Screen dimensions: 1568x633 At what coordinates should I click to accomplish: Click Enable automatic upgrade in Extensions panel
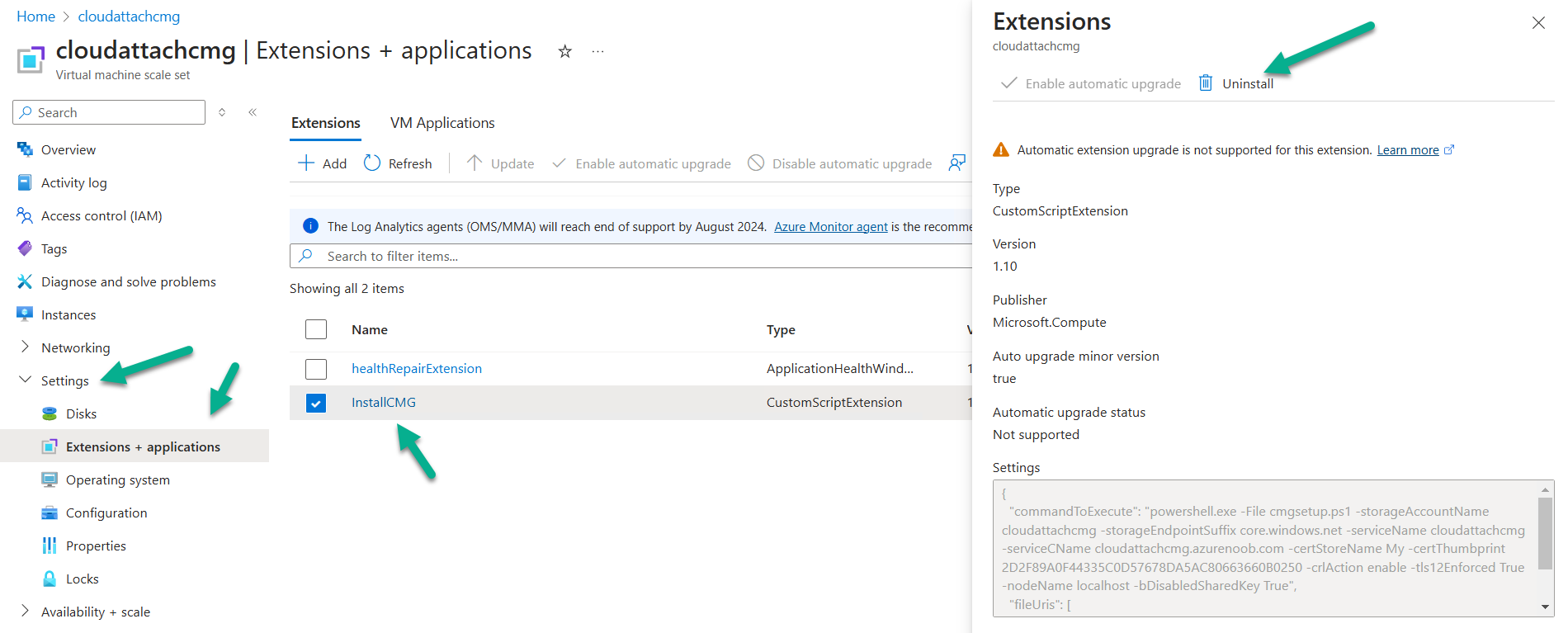point(1091,83)
